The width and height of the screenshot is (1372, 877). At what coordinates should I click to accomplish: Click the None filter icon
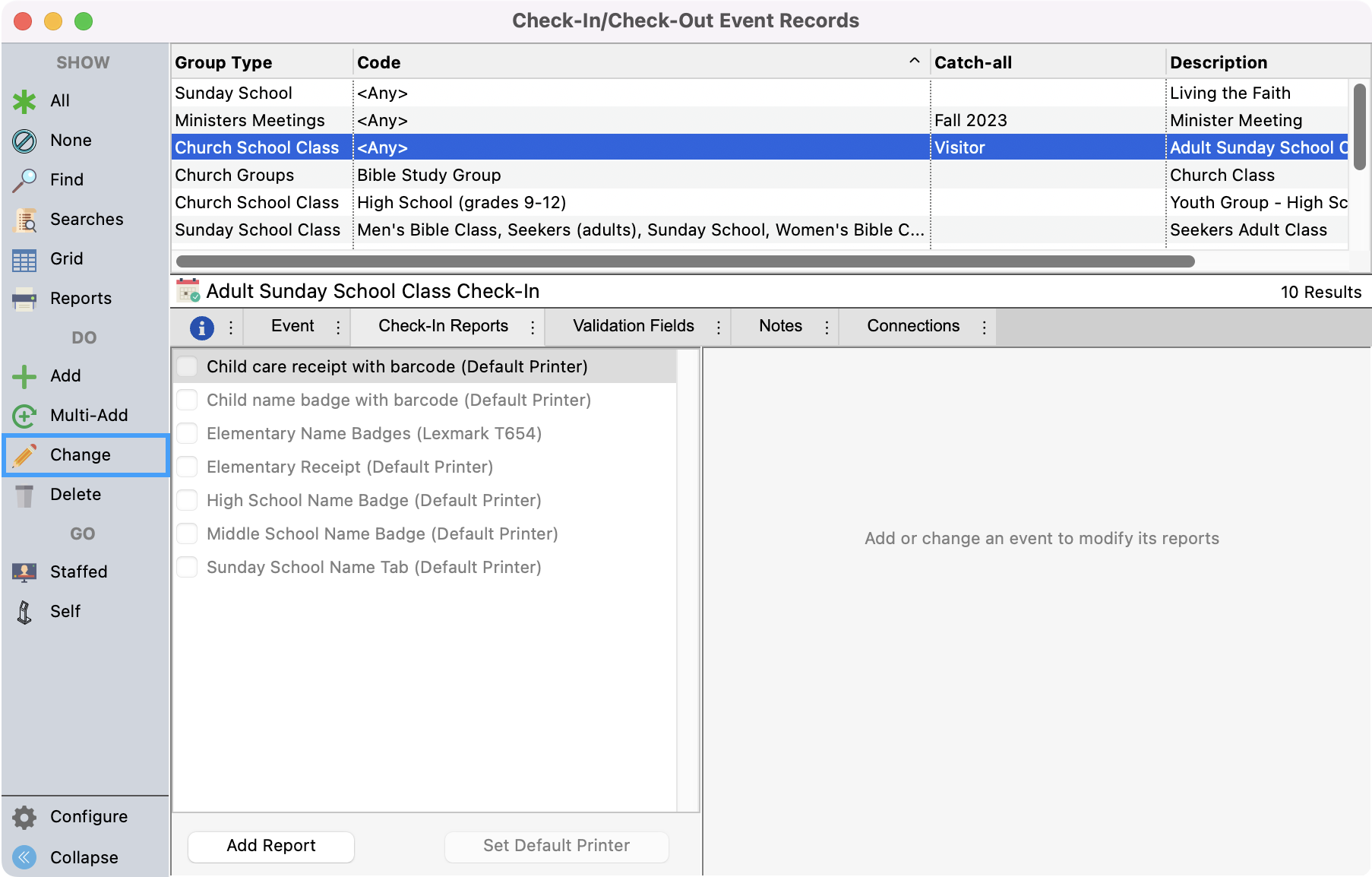click(24, 140)
